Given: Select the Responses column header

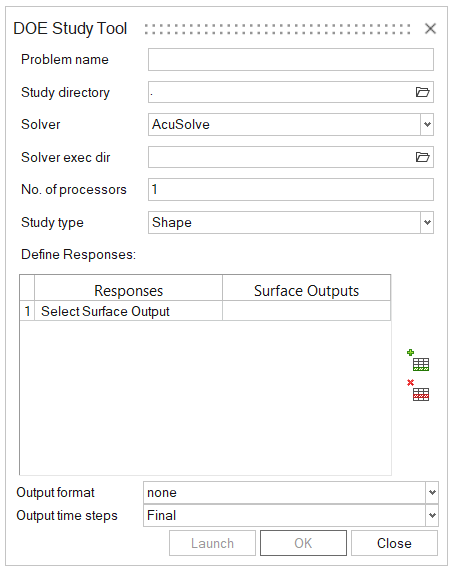Looking at the screenshot, I should pyautogui.click(x=128, y=290).
